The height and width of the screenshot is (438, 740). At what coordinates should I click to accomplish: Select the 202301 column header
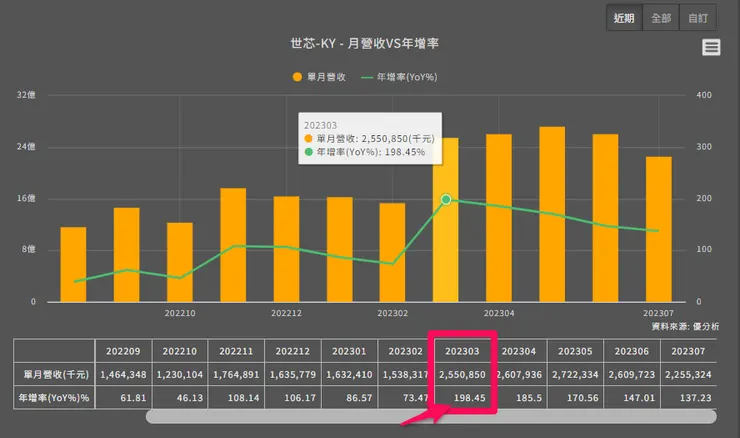click(349, 351)
